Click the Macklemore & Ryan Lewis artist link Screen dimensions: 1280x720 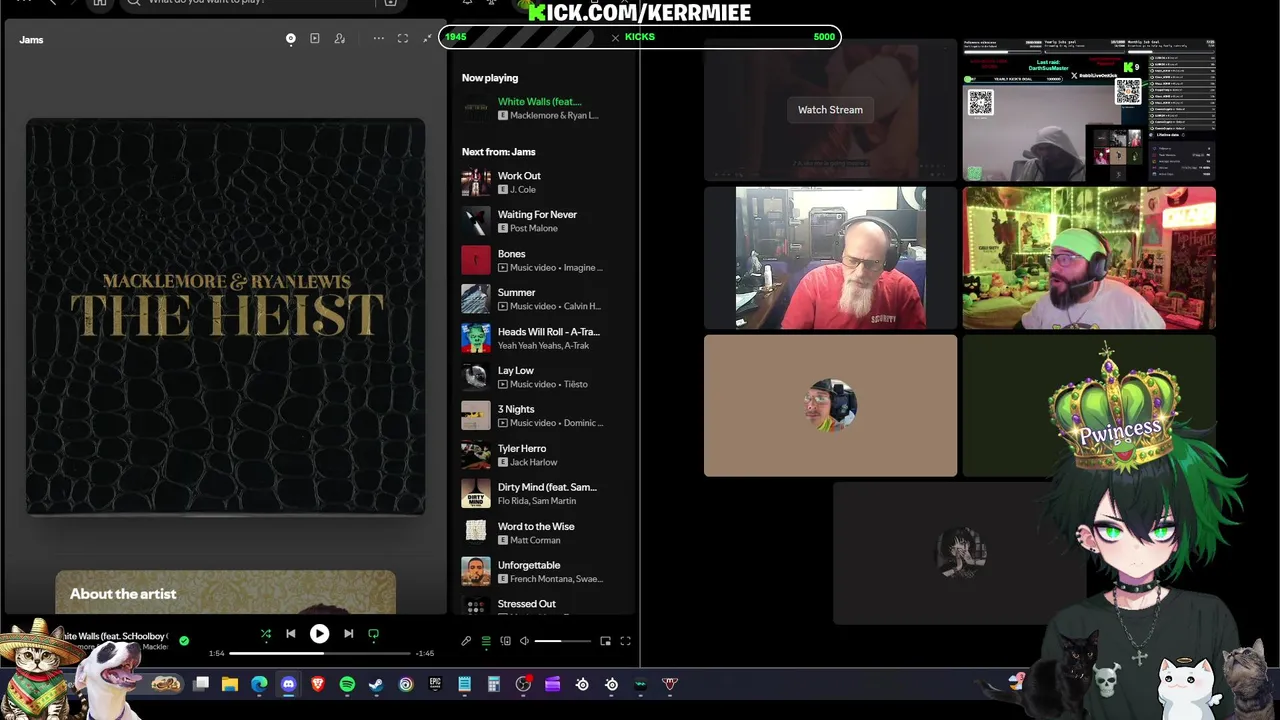click(554, 115)
